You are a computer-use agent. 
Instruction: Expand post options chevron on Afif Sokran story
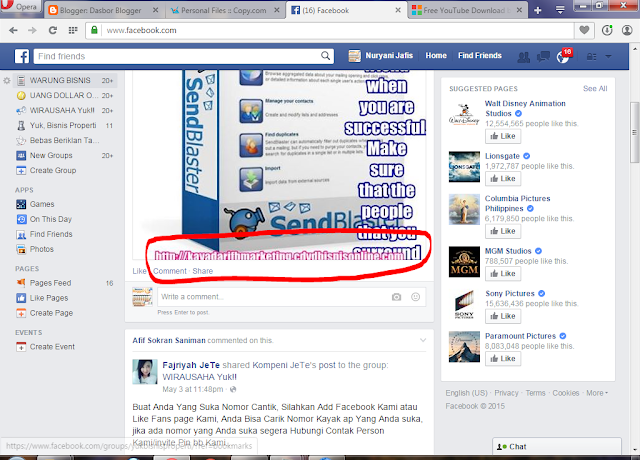(423, 340)
